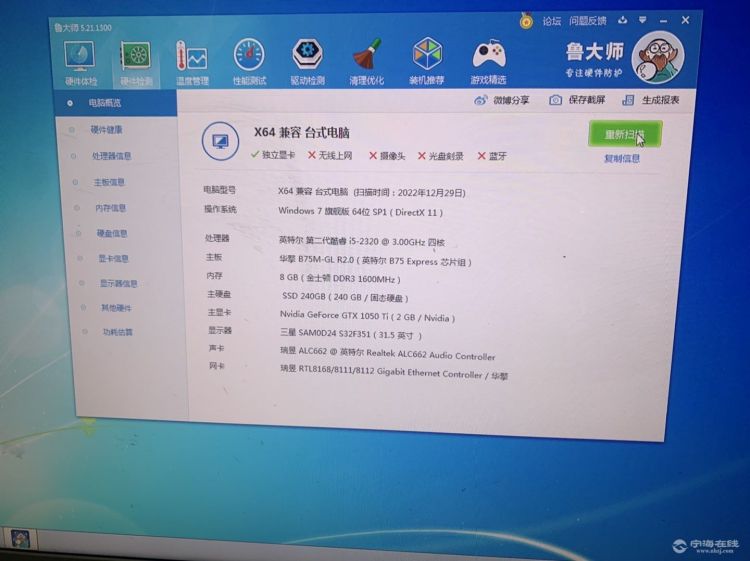Launch 性能测试 performance test
Viewport: 750px width, 561px height.
[249, 62]
